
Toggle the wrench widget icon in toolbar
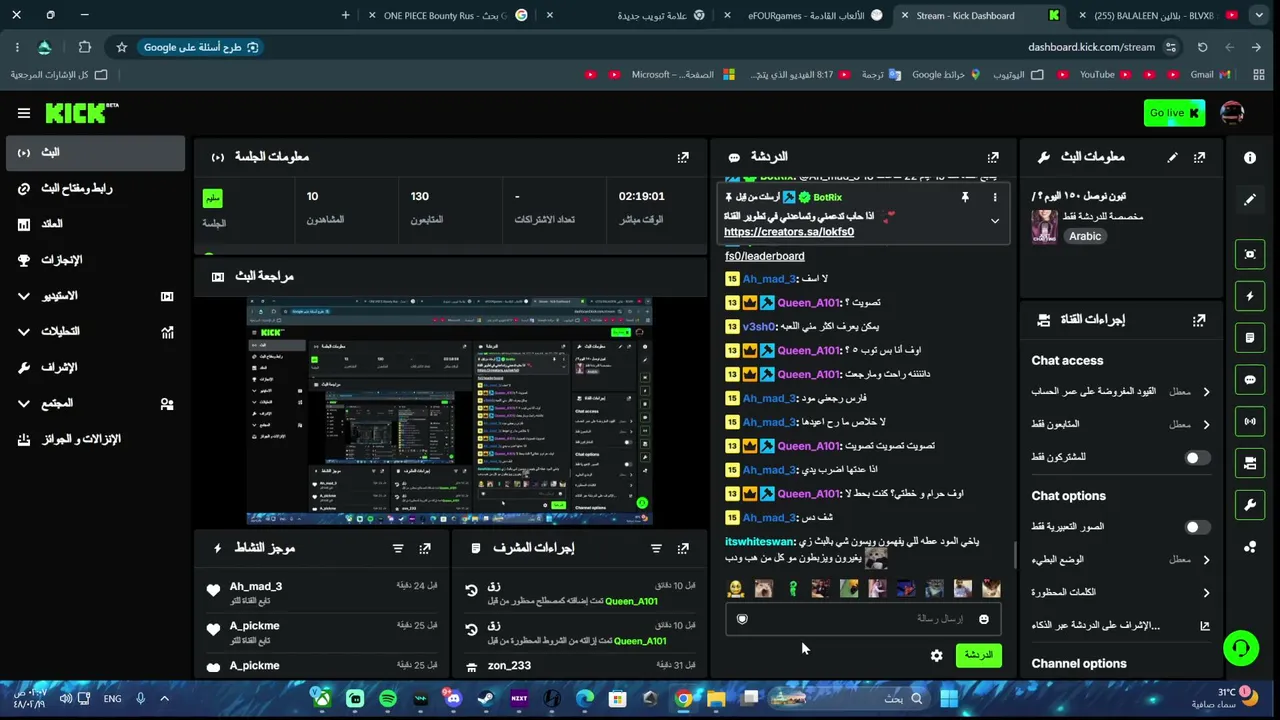(1250, 505)
